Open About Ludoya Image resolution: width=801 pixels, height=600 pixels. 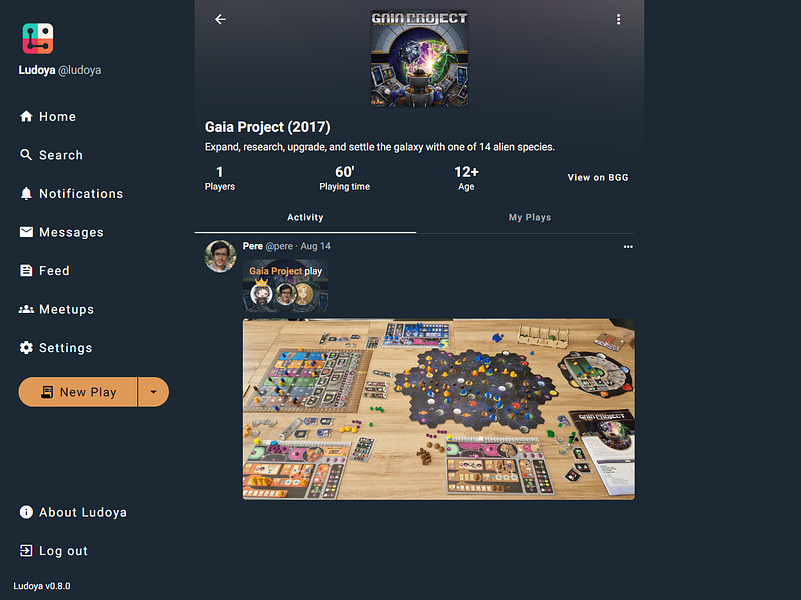[x=73, y=512]
